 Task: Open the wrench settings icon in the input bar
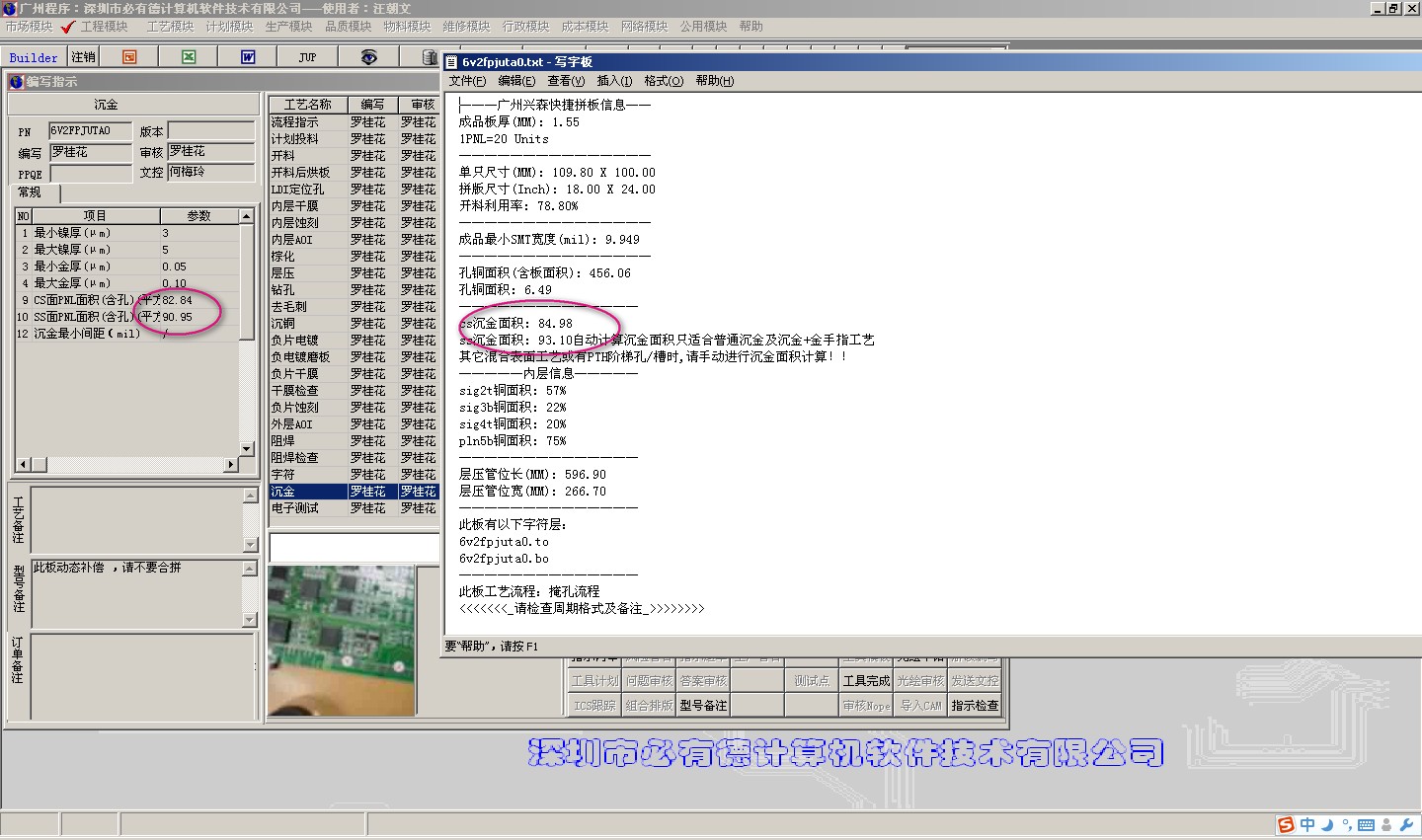(x=1406, y=824)
